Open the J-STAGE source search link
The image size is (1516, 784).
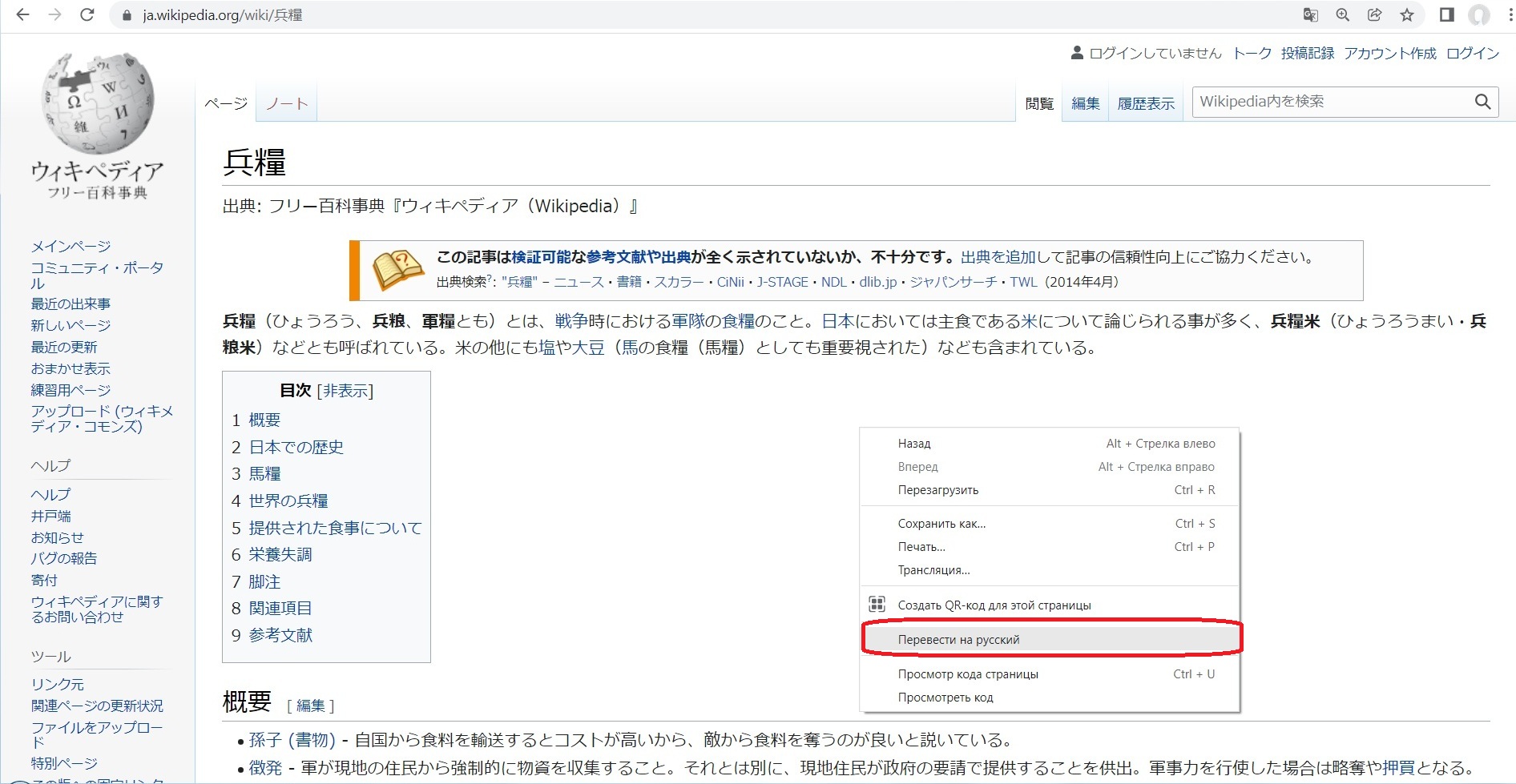pos(783,282)
